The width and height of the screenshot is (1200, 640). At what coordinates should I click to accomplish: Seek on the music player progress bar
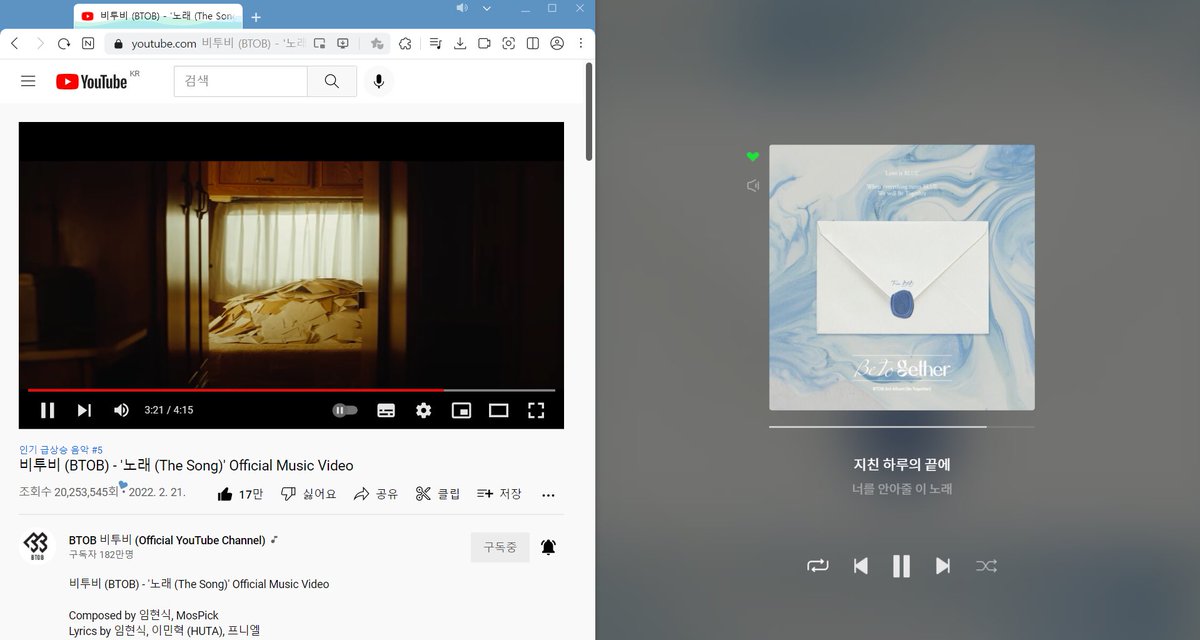click(902, 427)
